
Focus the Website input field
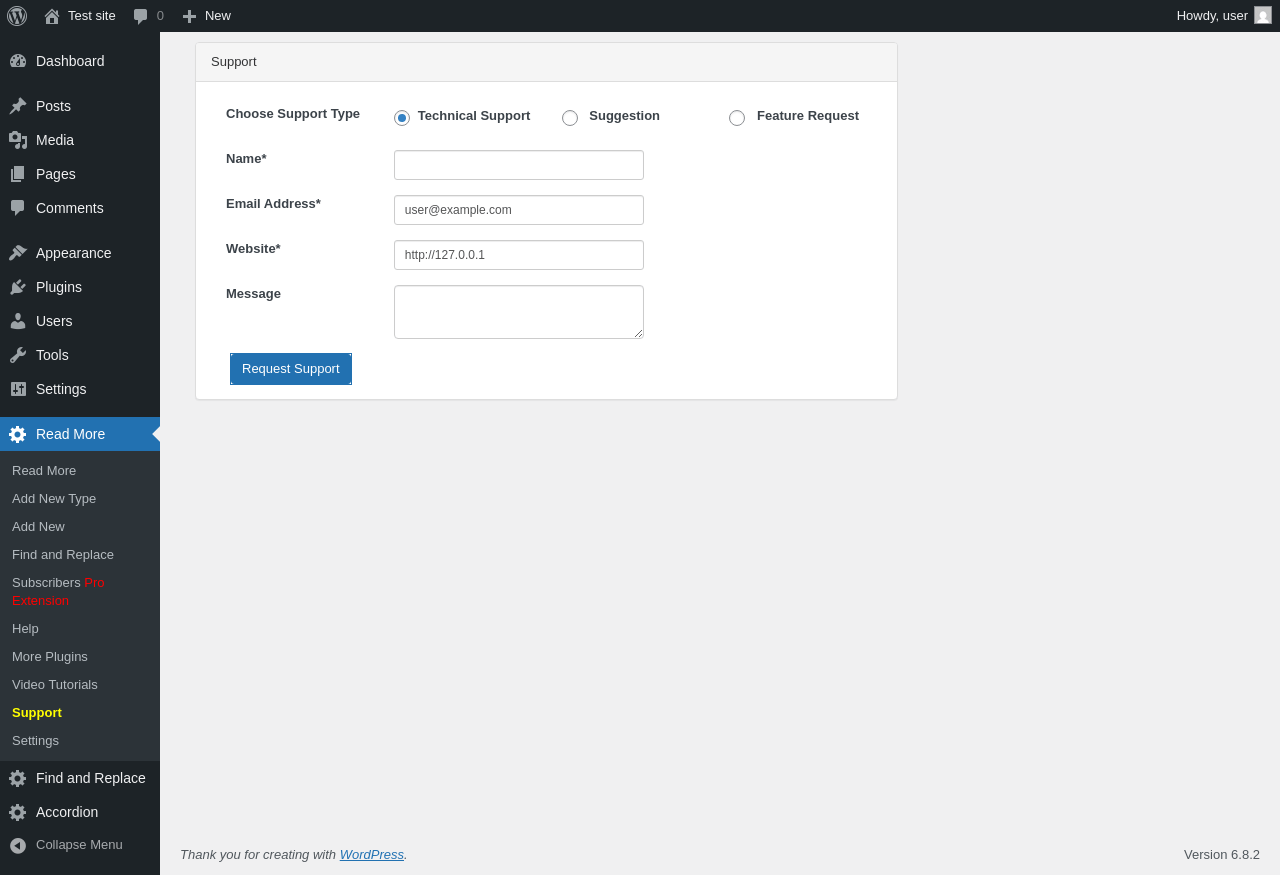pos(519,255)
